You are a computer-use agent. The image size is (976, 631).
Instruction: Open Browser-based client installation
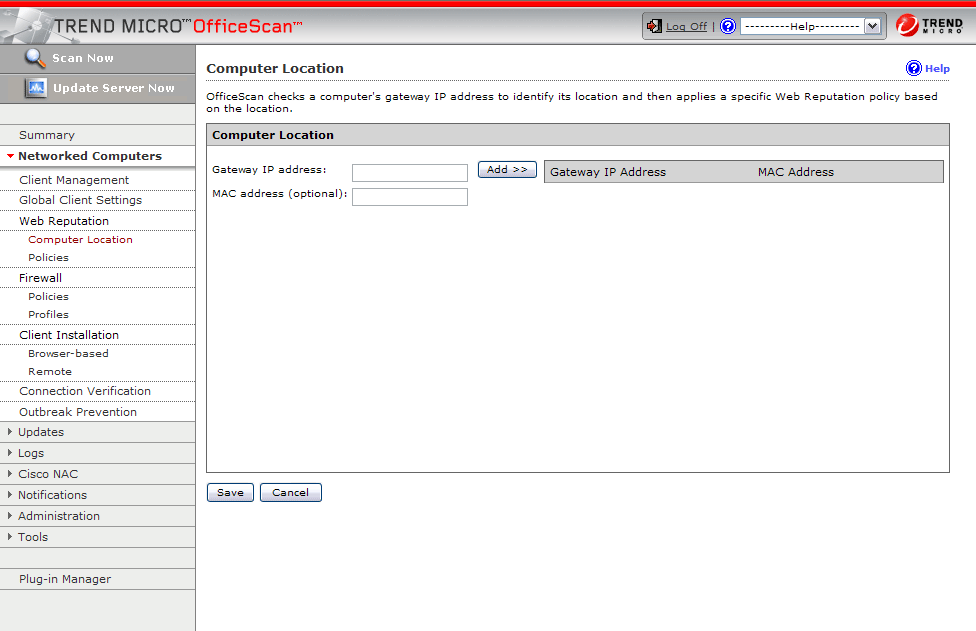click(x=68, y=353)
